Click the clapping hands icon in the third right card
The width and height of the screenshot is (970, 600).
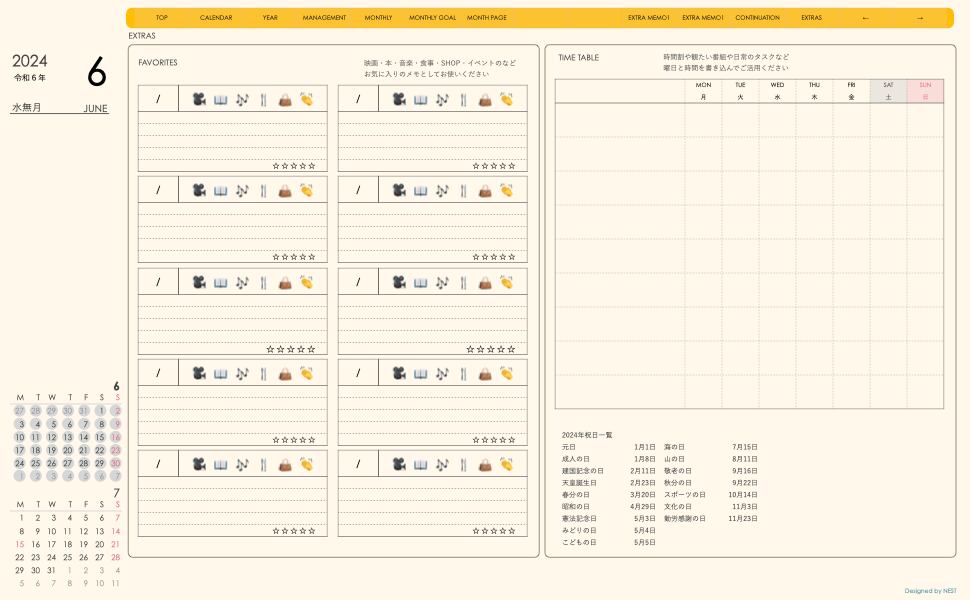pos(507,282)
